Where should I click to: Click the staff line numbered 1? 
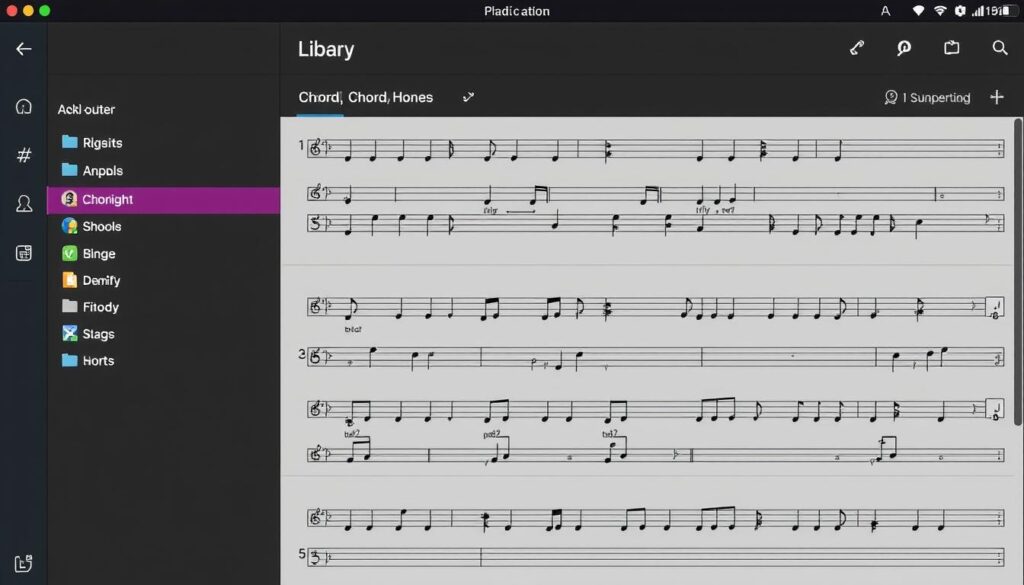[x=656, y=149]
